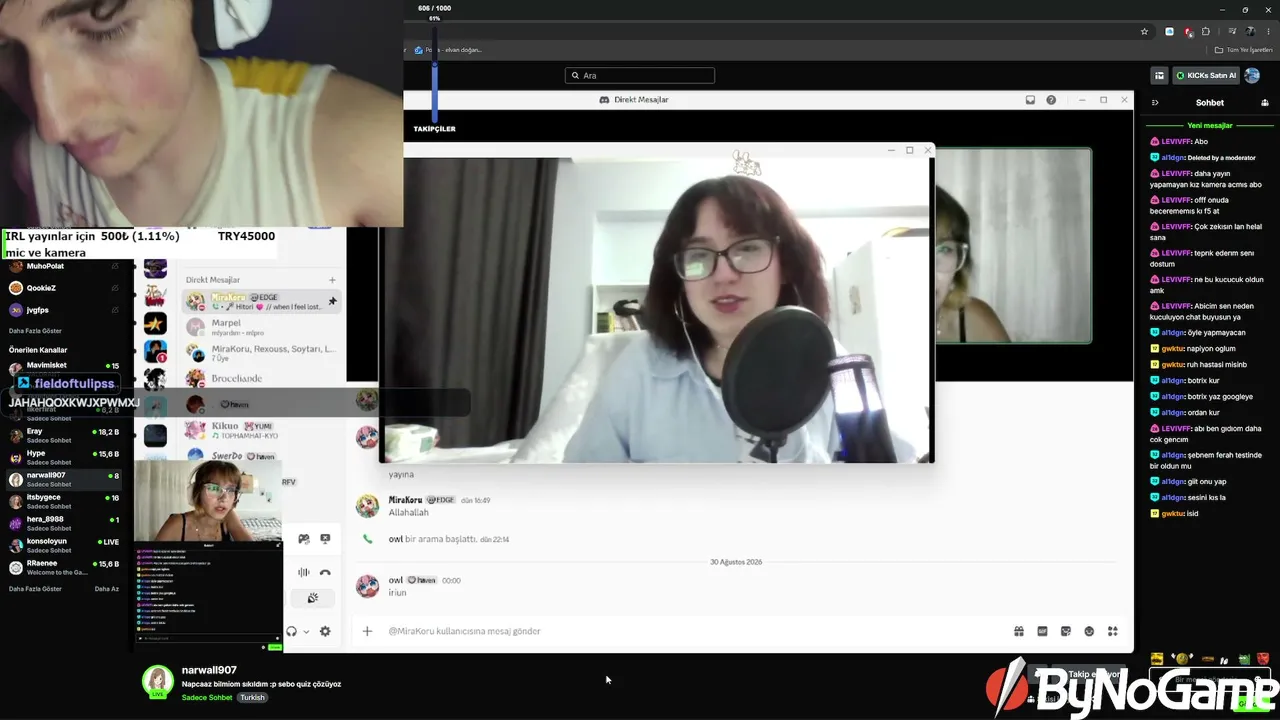
Task: Expand the Discord audio output options arrow
Action: coord(306,632)
